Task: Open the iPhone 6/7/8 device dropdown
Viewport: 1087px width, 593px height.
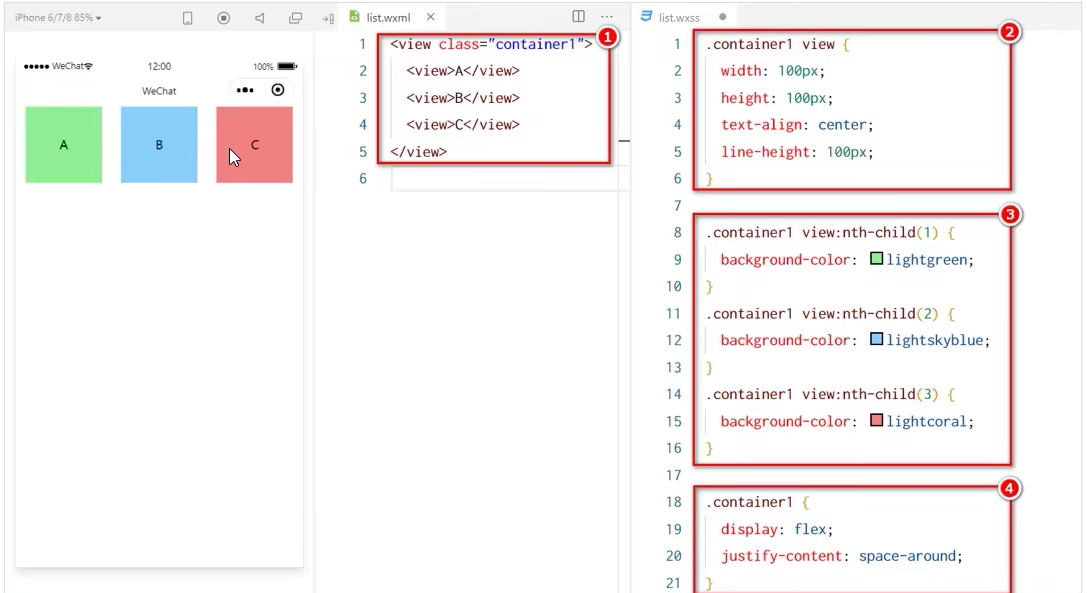Action: coord(58,18)
